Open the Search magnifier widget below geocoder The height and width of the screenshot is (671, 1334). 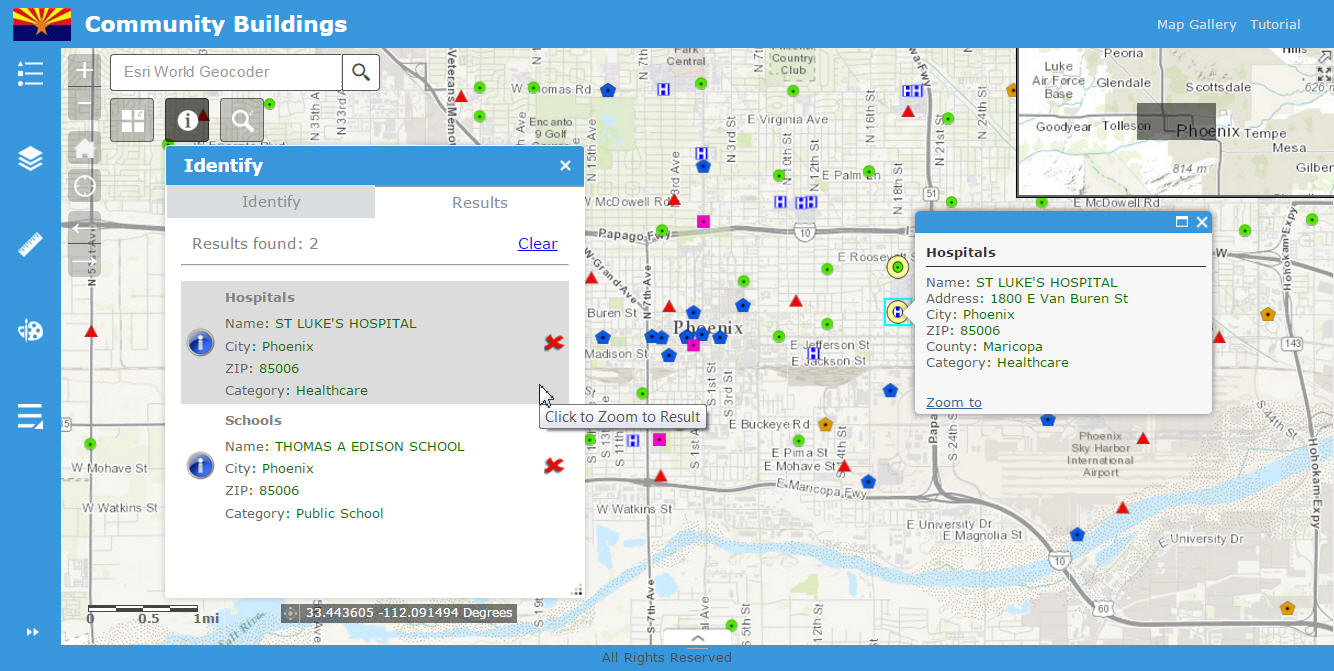[x=242, y=120]
